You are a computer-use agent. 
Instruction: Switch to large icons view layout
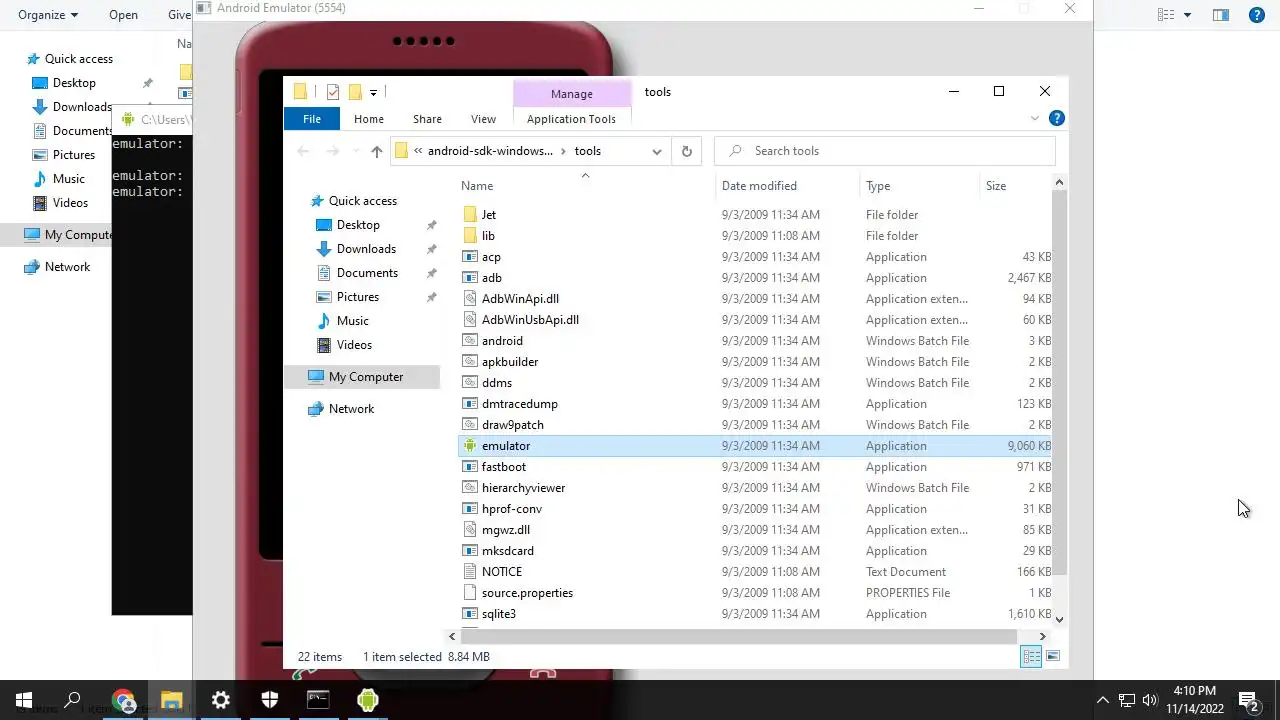point(1053,657)
